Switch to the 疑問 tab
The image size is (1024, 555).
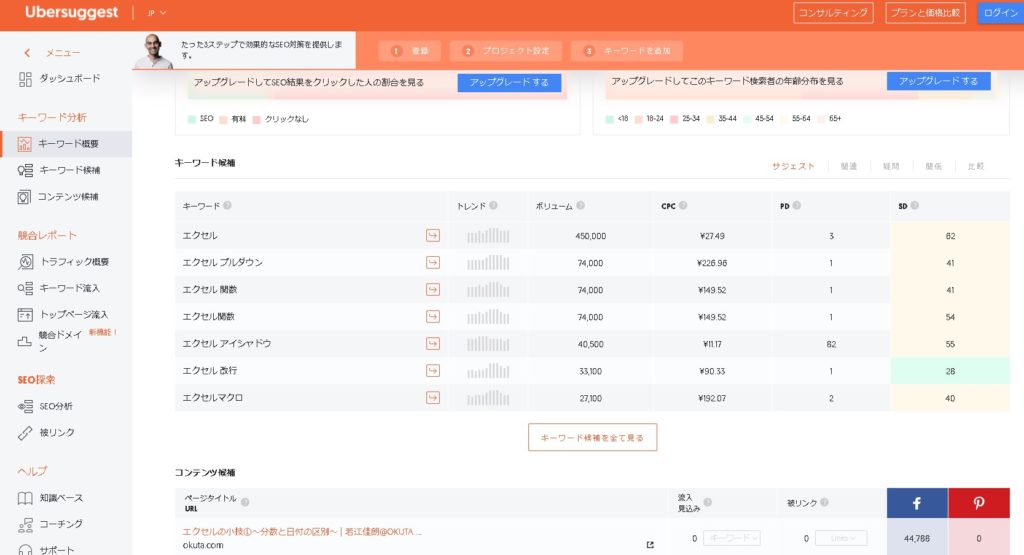[x=891, y=166]
